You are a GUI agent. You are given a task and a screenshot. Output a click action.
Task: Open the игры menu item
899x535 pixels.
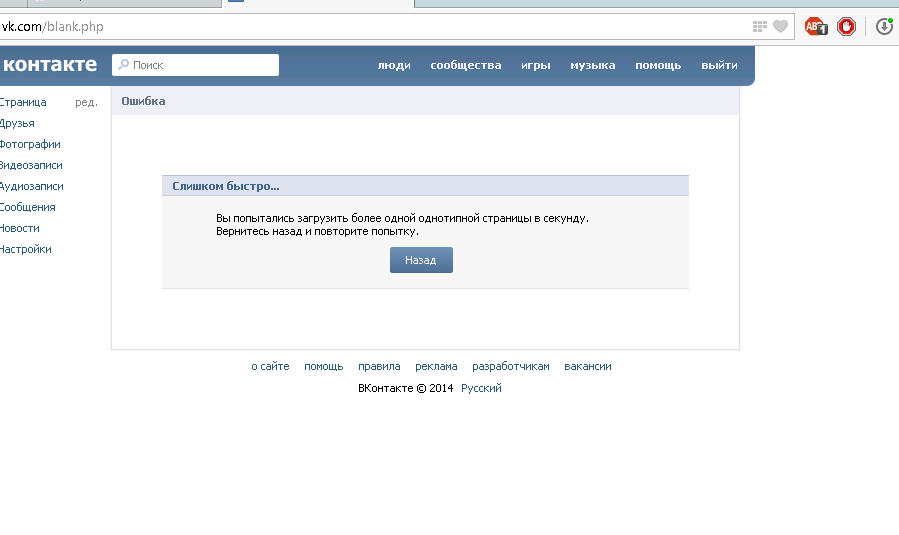point(536,65)
